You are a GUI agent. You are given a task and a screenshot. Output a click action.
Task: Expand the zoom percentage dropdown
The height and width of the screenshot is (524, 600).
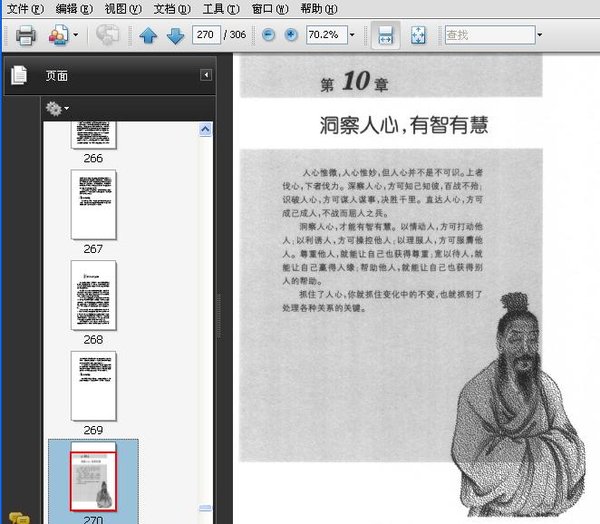[352, 35]
